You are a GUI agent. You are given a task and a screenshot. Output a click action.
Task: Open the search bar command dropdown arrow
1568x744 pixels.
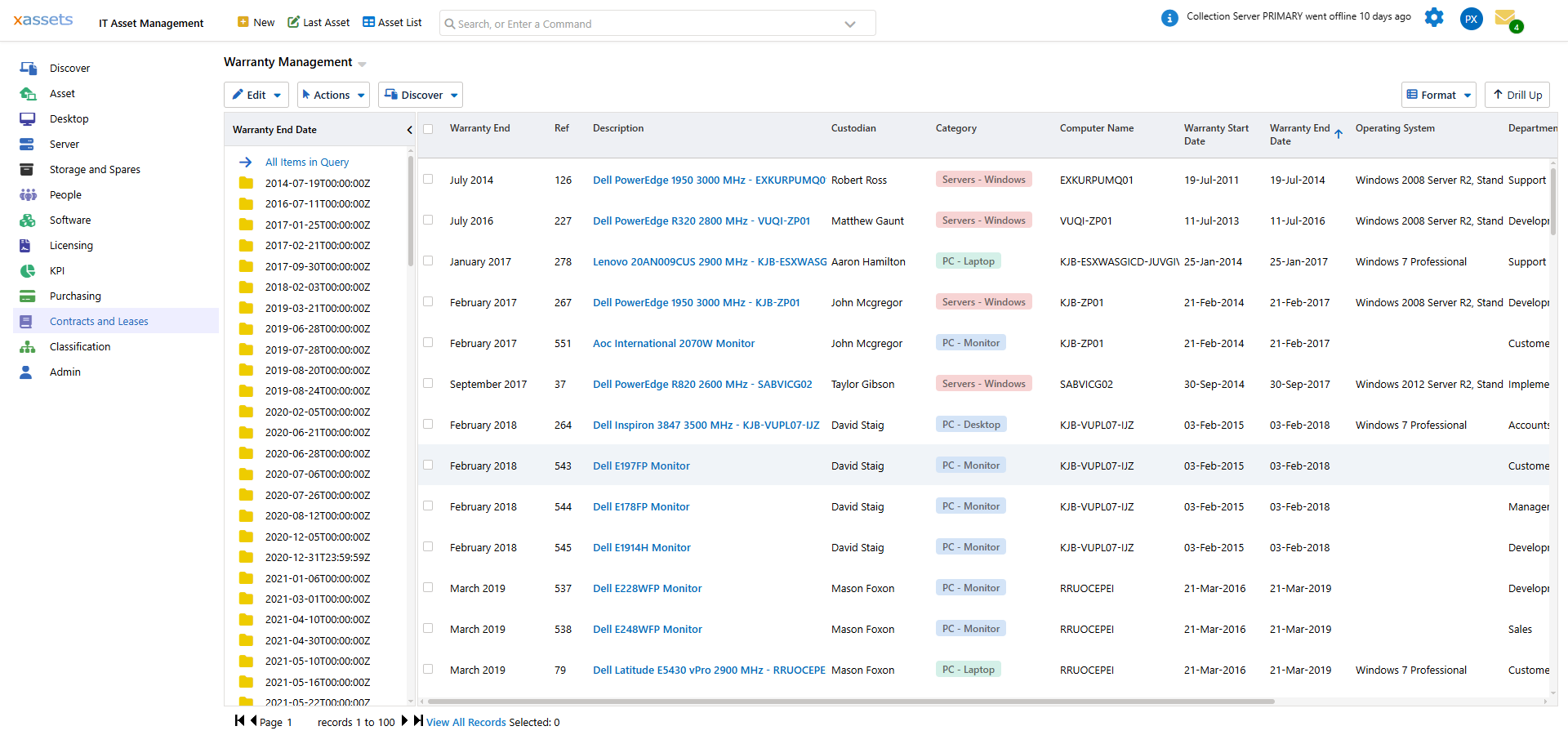coord(850,23)
